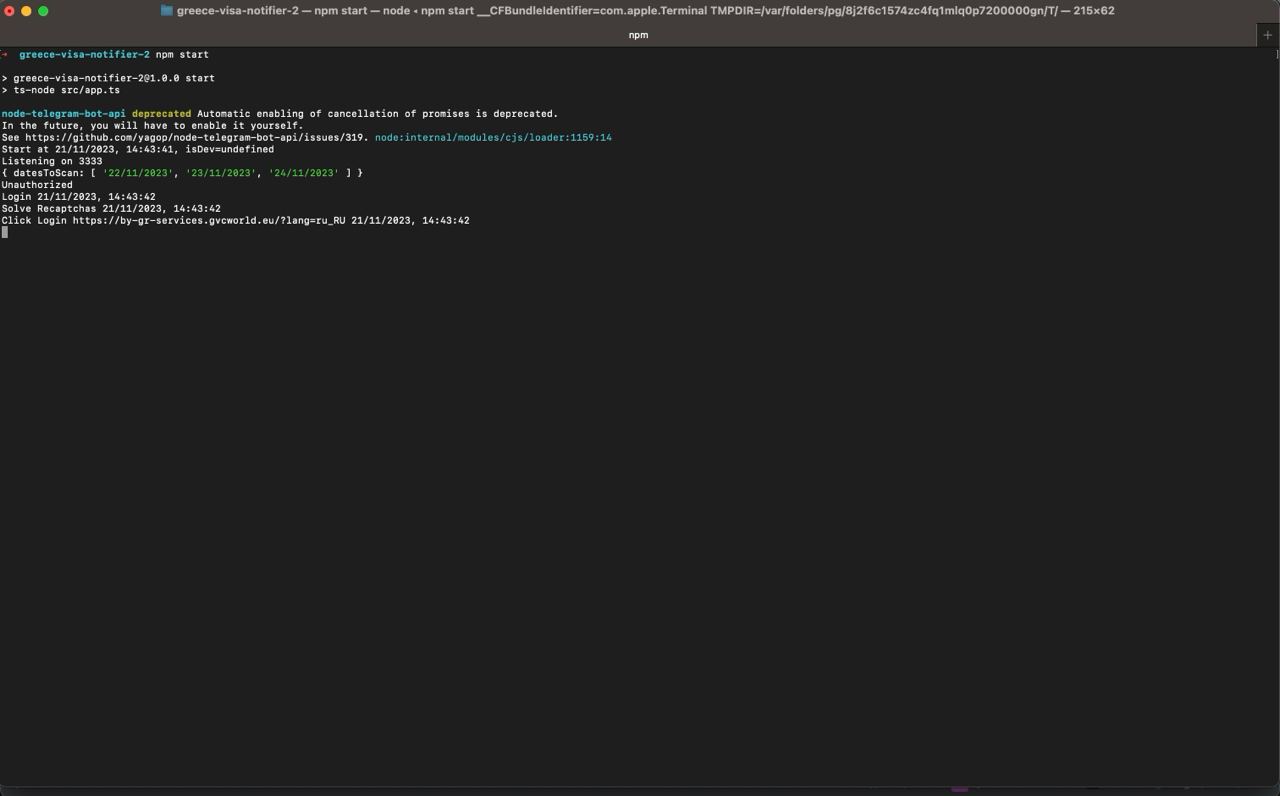This screenshot has width=1280, height=796.
Task: Click the '23/11/2023' date string
Action: point(221,173)
